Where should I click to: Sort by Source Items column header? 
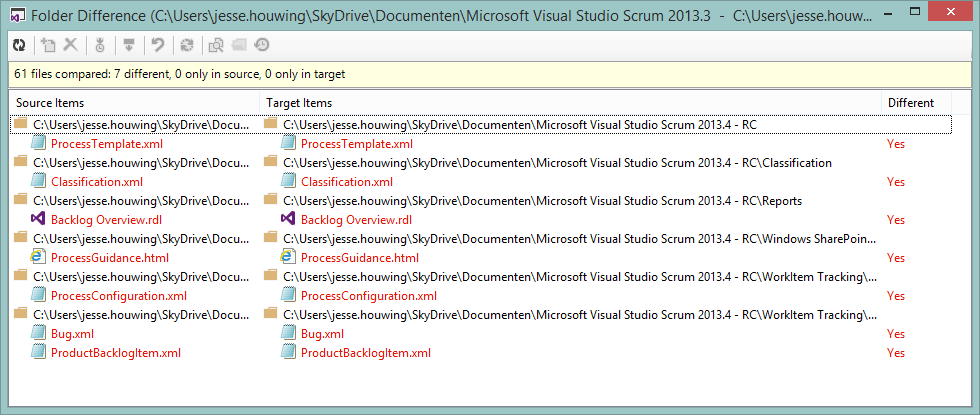[135, 102]
